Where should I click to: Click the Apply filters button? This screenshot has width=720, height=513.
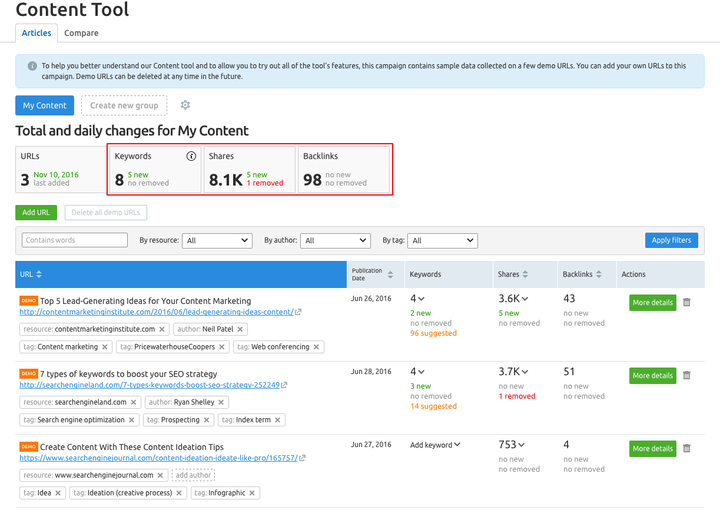(x=671, y=240)
